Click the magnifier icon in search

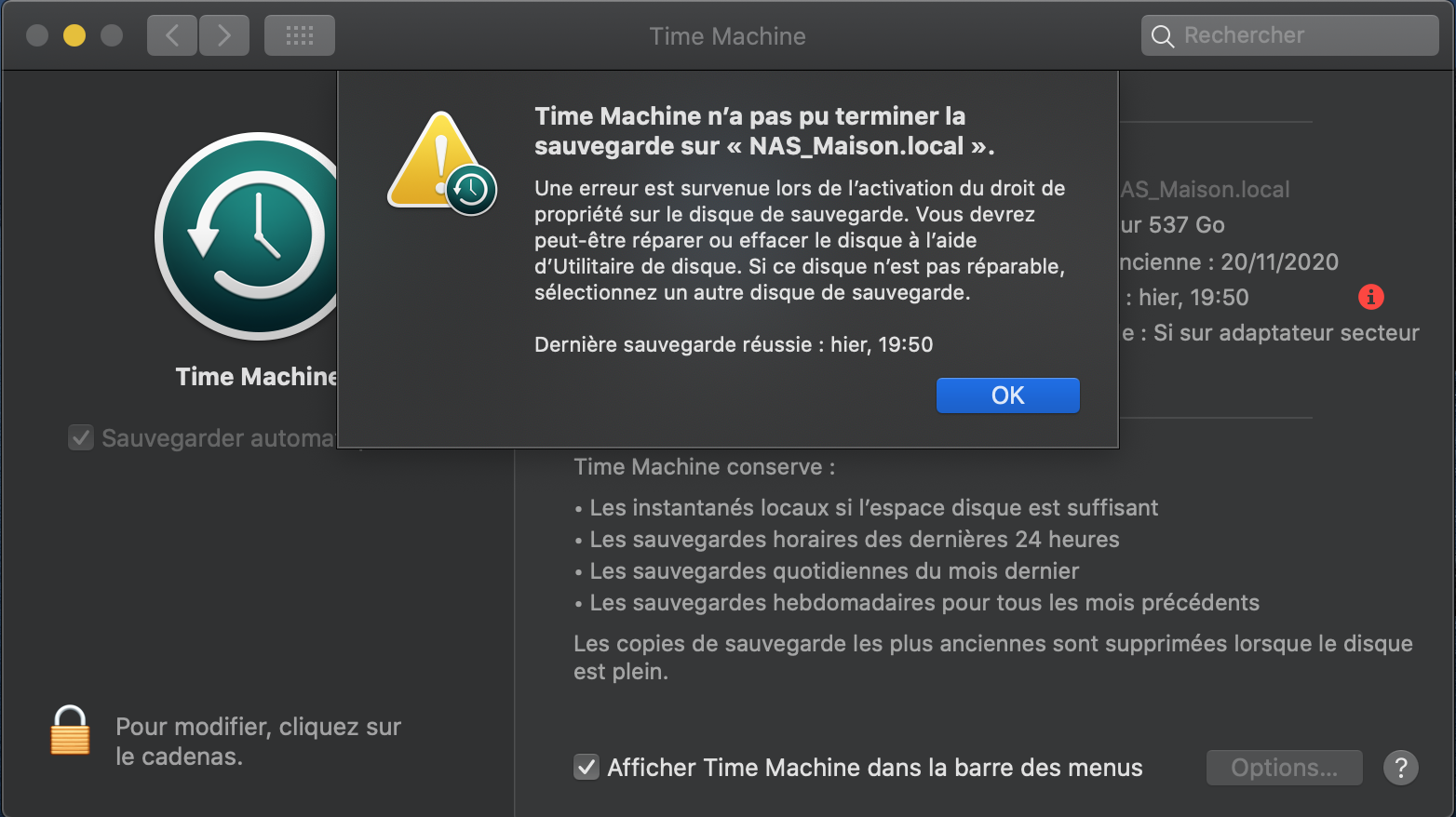tap(1163, 36)
